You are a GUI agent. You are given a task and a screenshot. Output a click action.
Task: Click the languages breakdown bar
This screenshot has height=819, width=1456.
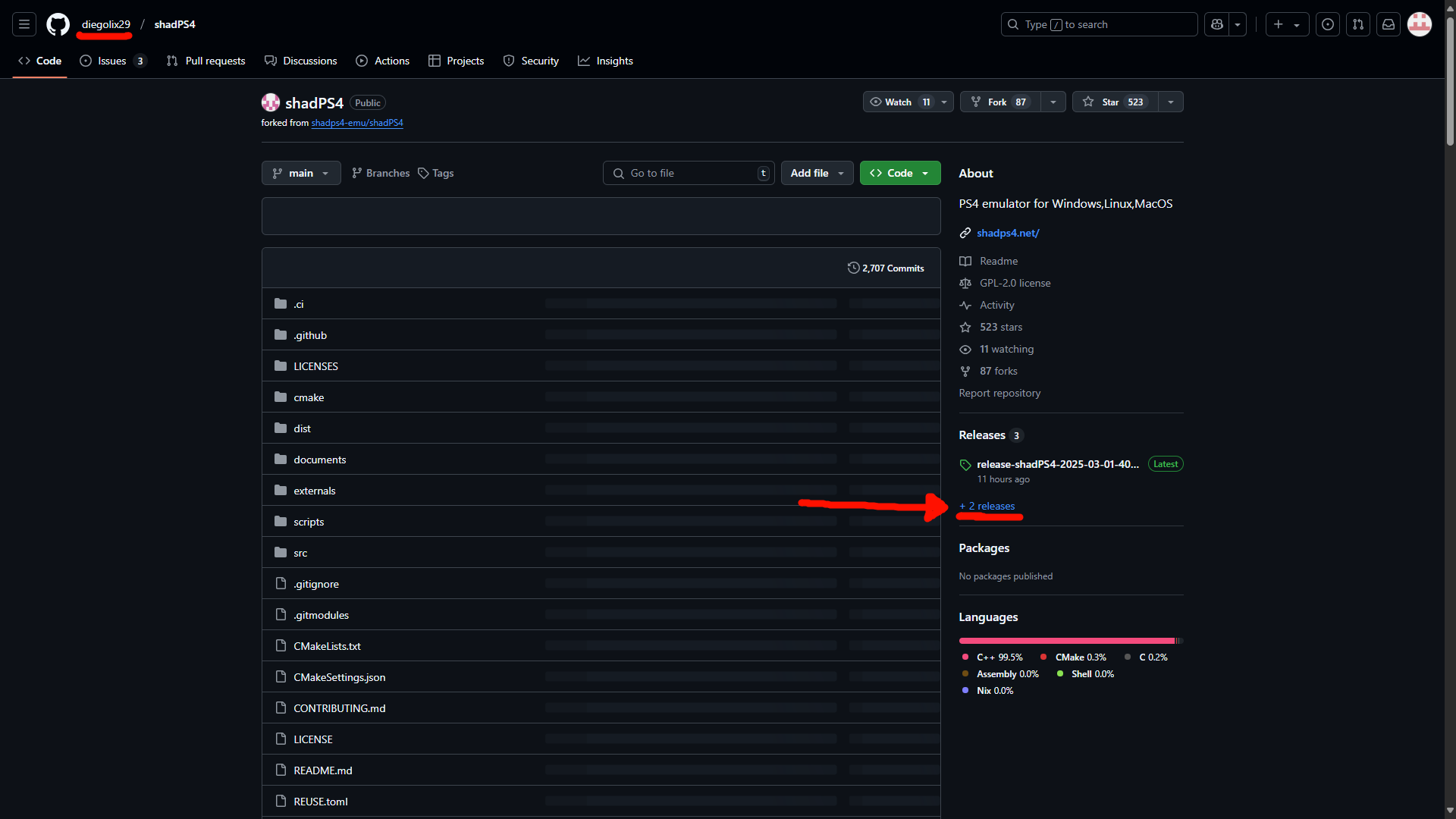1071,641
